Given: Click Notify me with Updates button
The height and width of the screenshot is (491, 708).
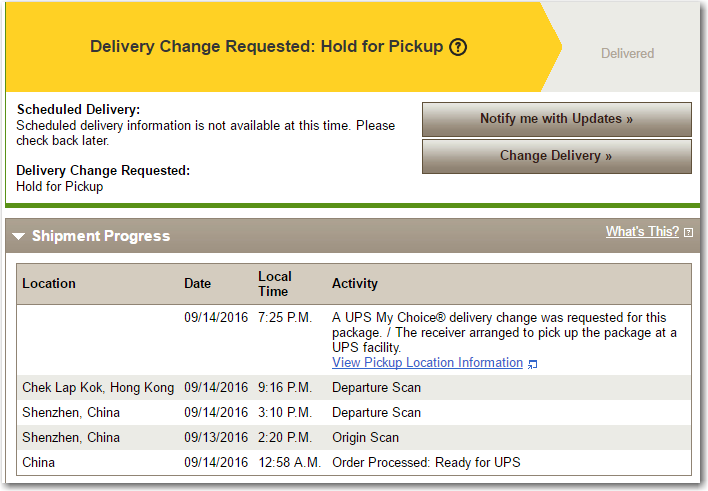Looking at the screenshot, I should (556, 119).
